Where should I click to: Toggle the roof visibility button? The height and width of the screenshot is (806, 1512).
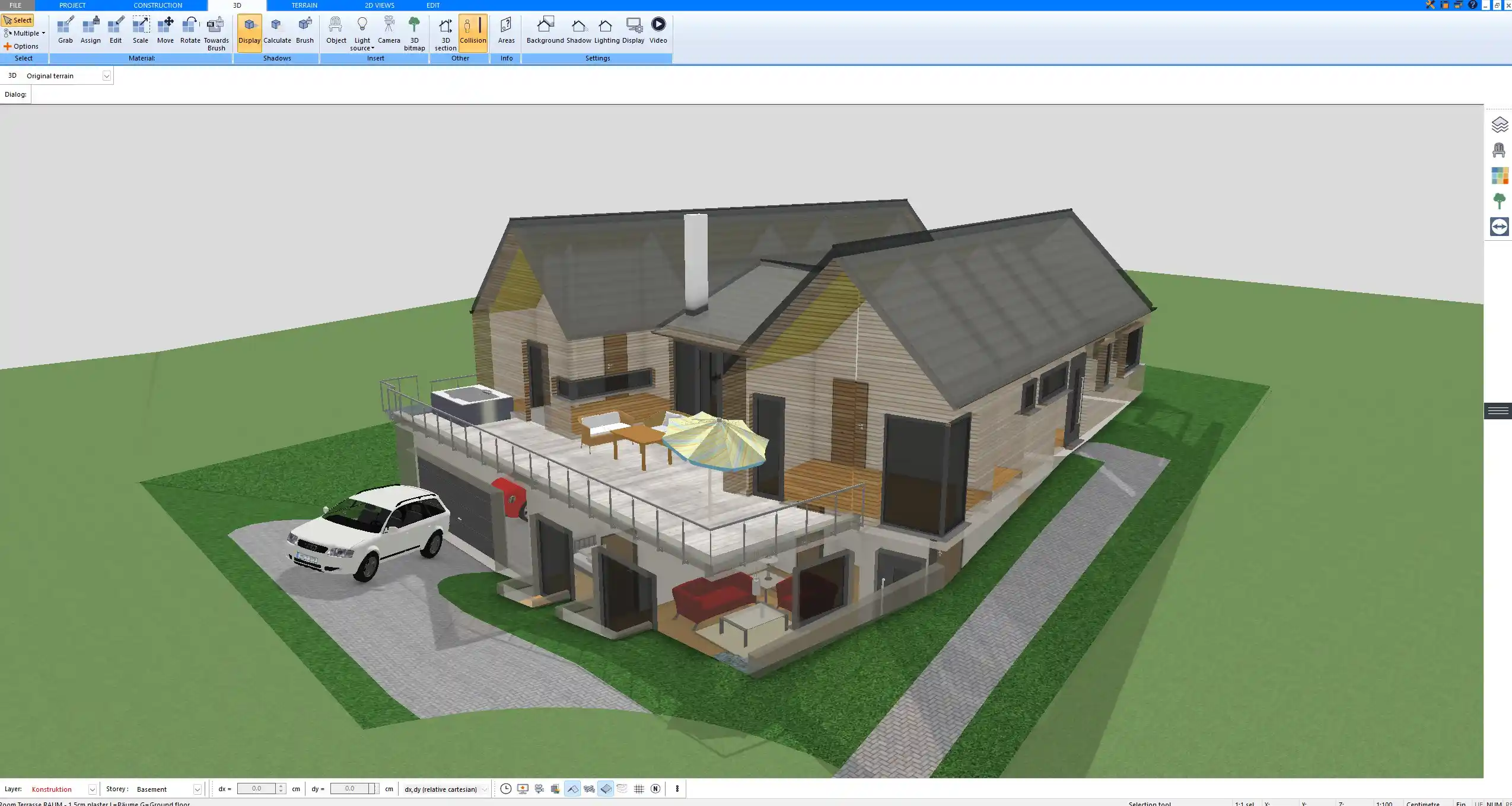572,789
